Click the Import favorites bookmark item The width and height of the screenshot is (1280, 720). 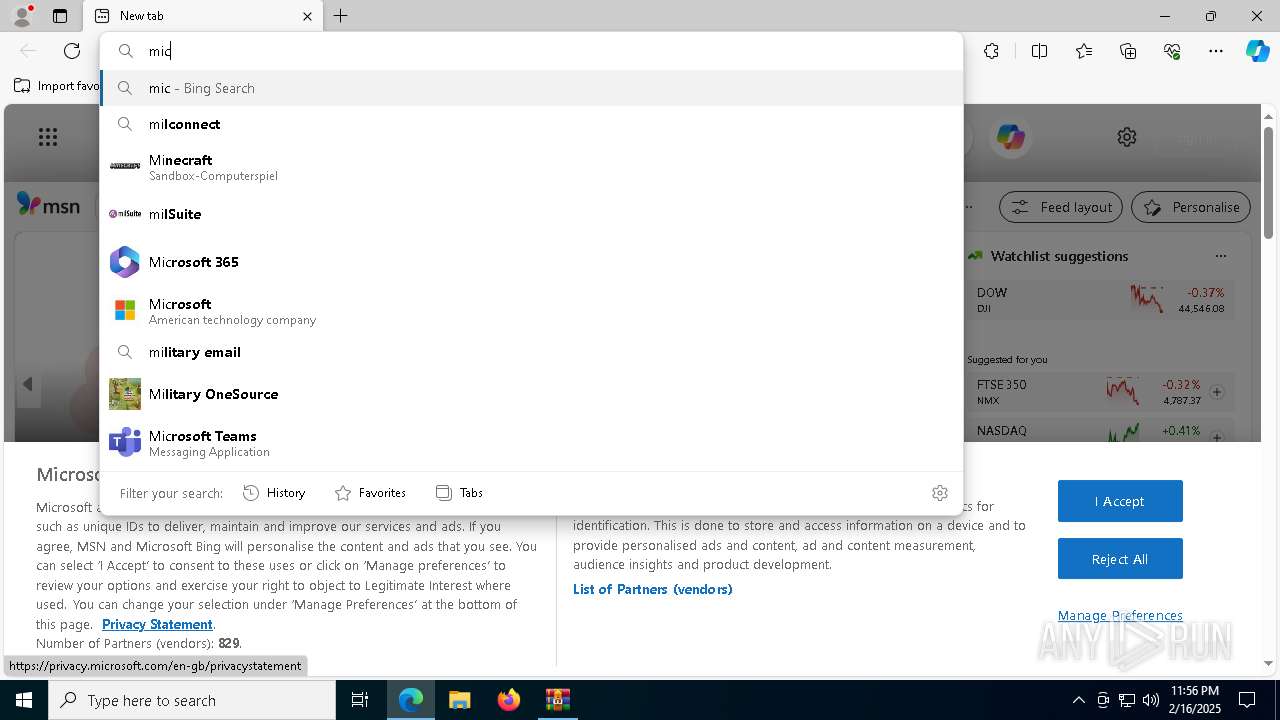click(x=56, y=86)
